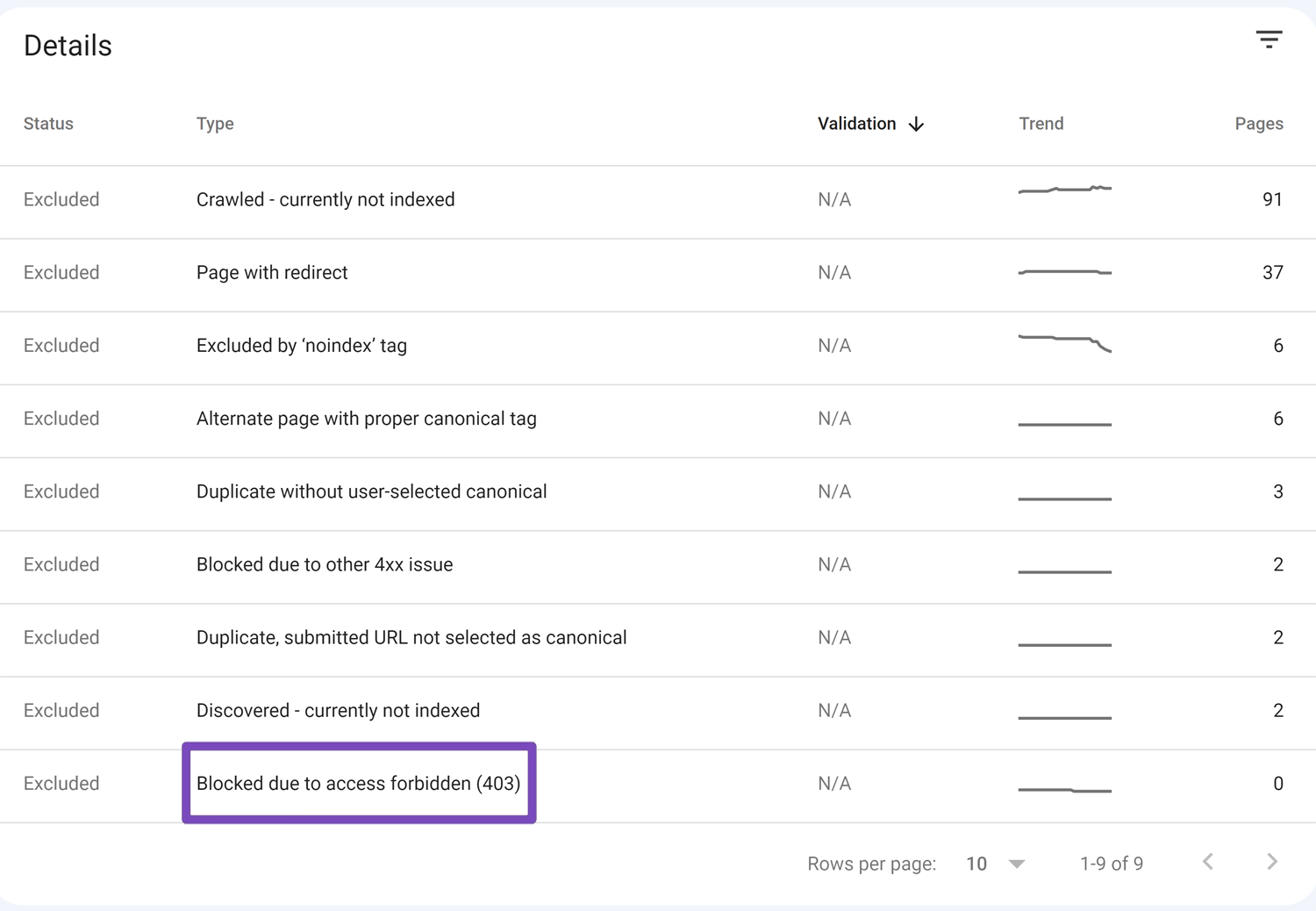Click the Type column header
This screenshot has height=911, width=1316.
(215, 124)
